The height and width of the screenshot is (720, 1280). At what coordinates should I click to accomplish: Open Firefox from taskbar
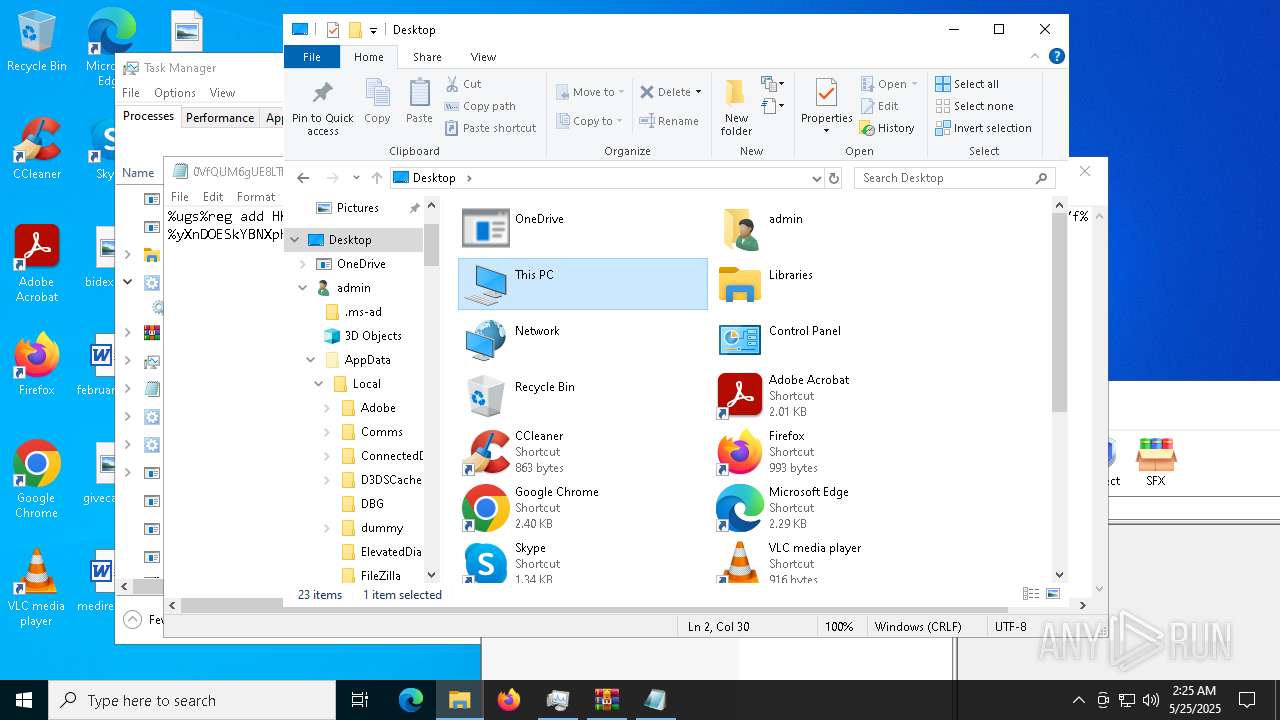point(509,700)
